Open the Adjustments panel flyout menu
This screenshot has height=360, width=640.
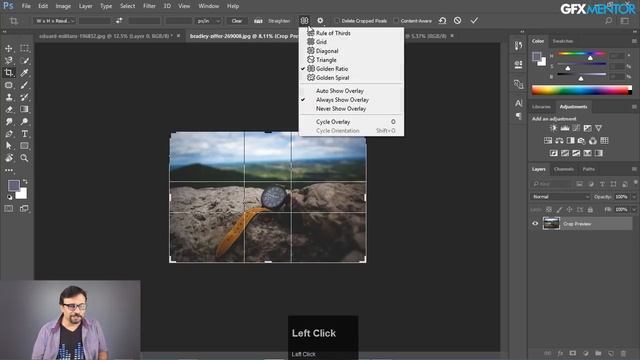point(634,107)
